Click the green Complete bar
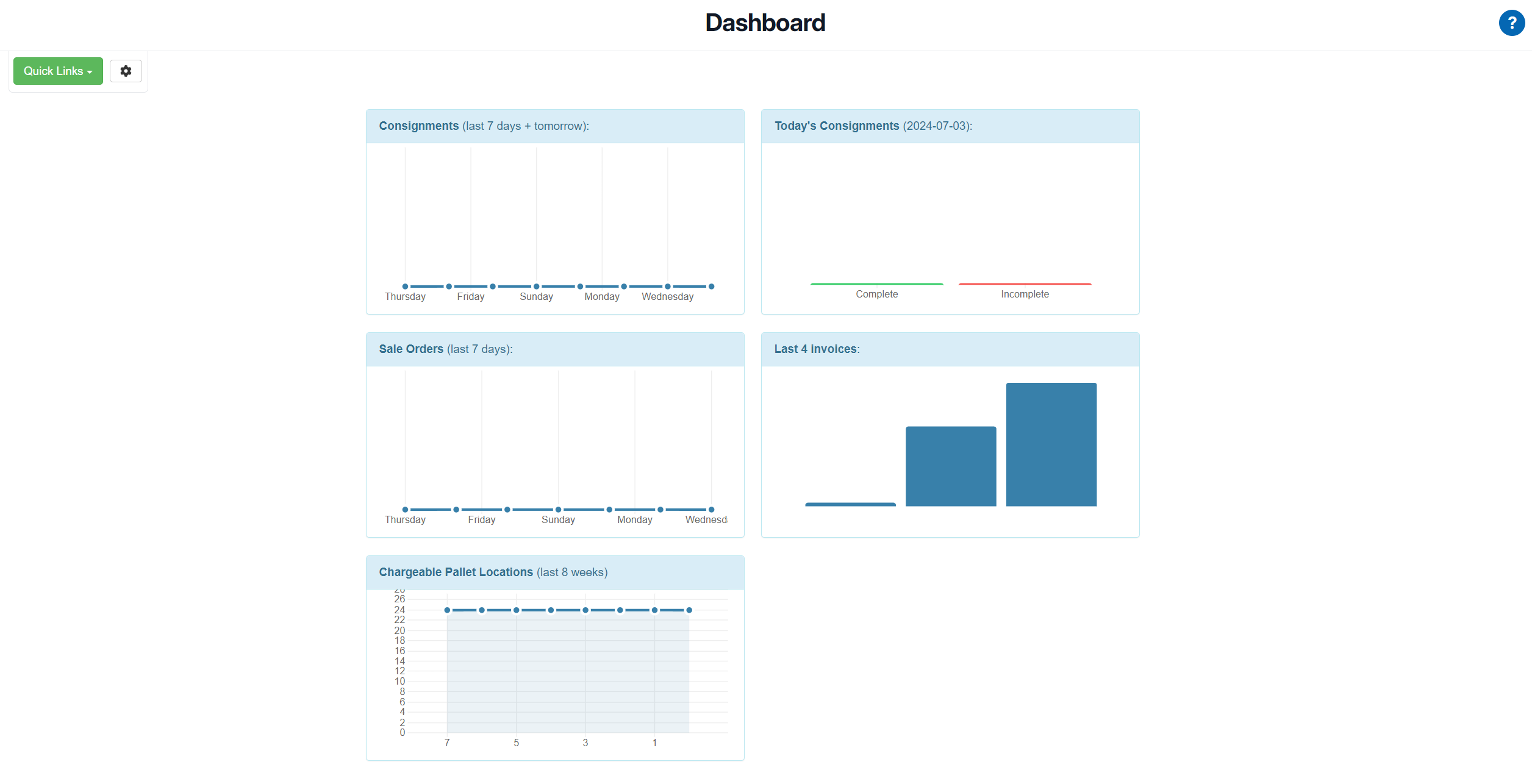 click(876, 284)
